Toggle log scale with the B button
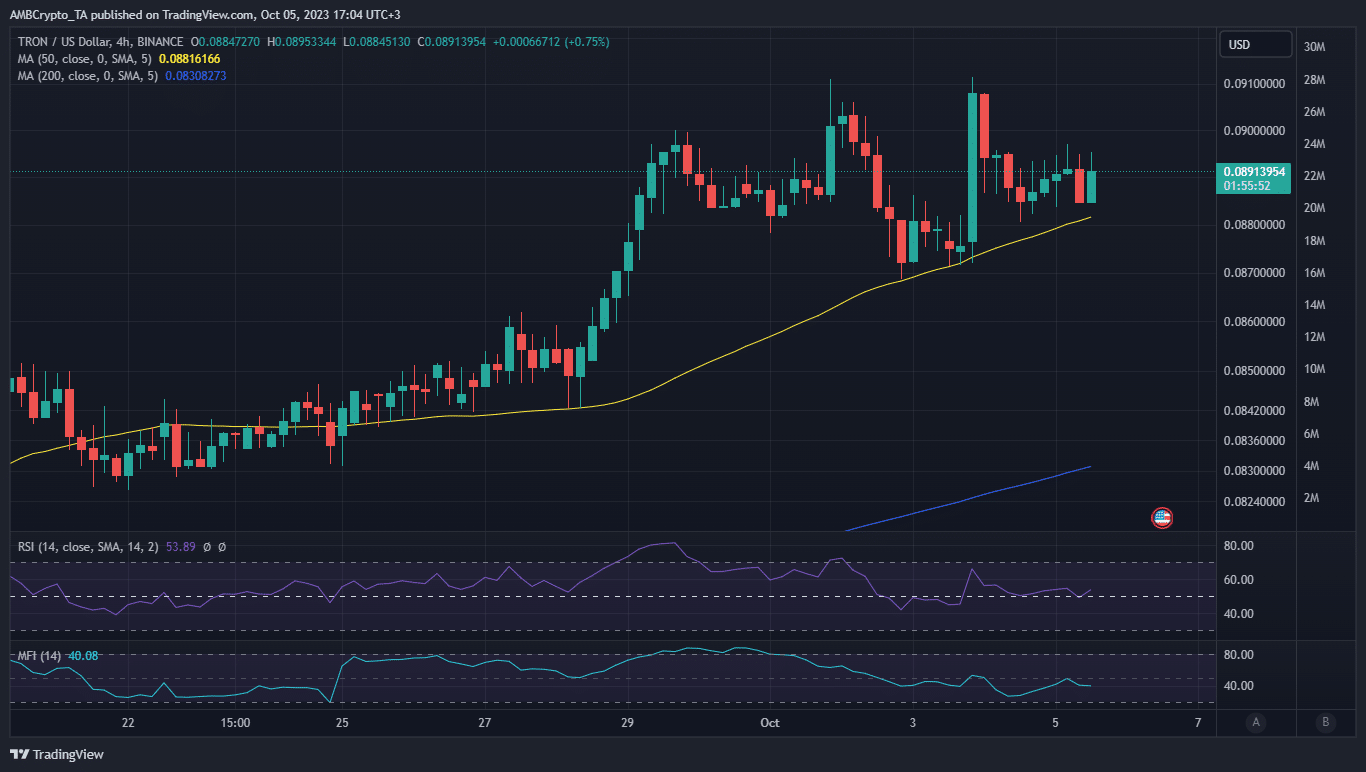This screenshot has width=1366, height=772. tap(1325, 722)
